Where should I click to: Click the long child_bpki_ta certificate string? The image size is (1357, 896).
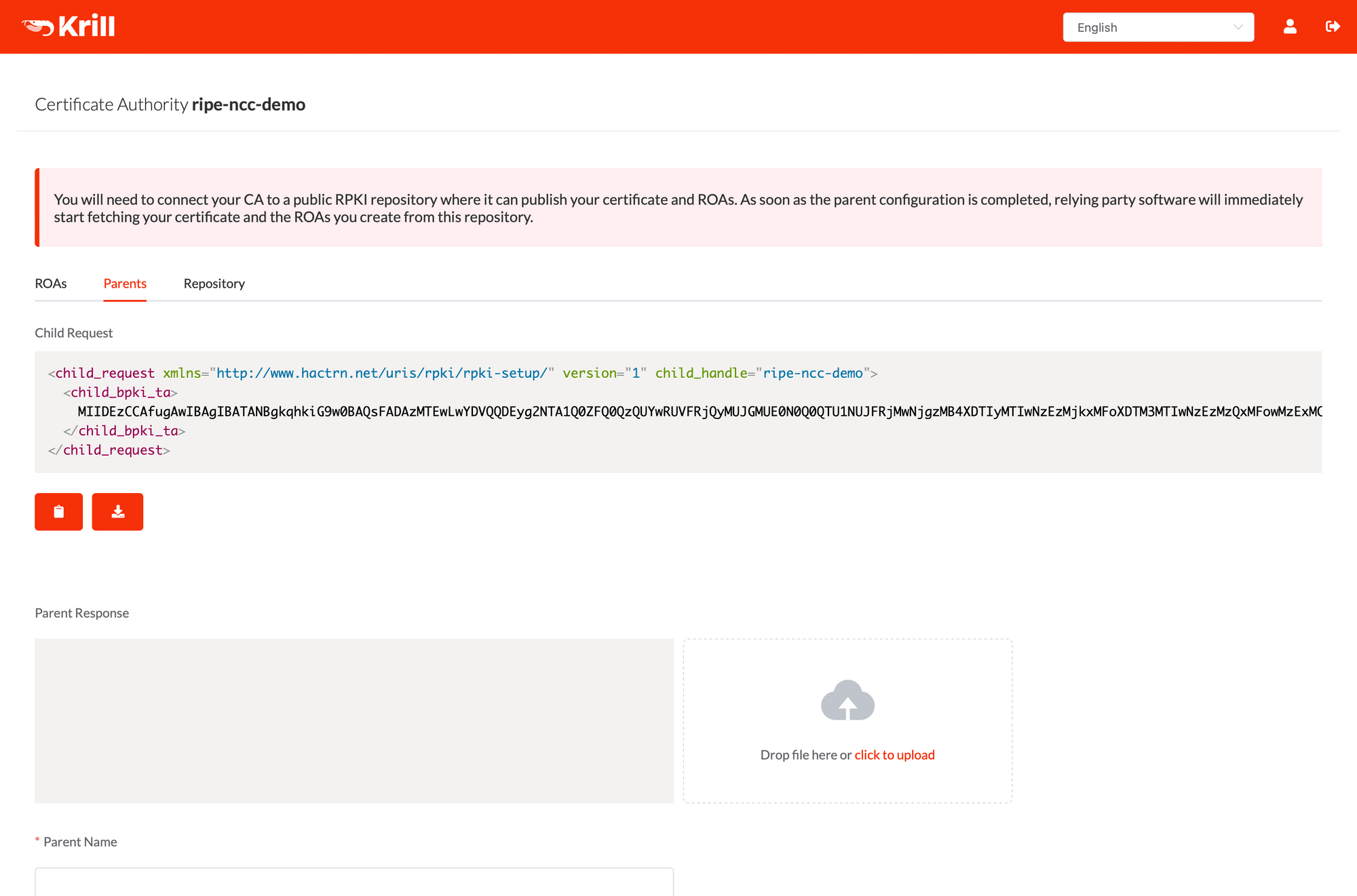(x=699, y=412)
